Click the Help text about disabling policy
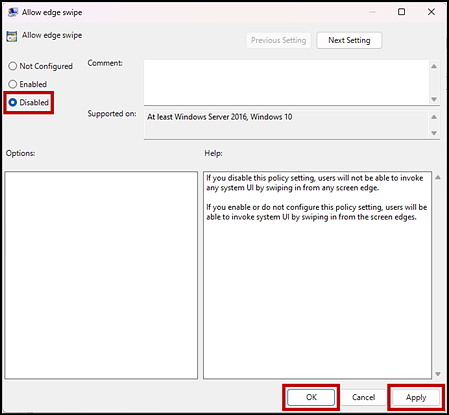 point(315,183)
